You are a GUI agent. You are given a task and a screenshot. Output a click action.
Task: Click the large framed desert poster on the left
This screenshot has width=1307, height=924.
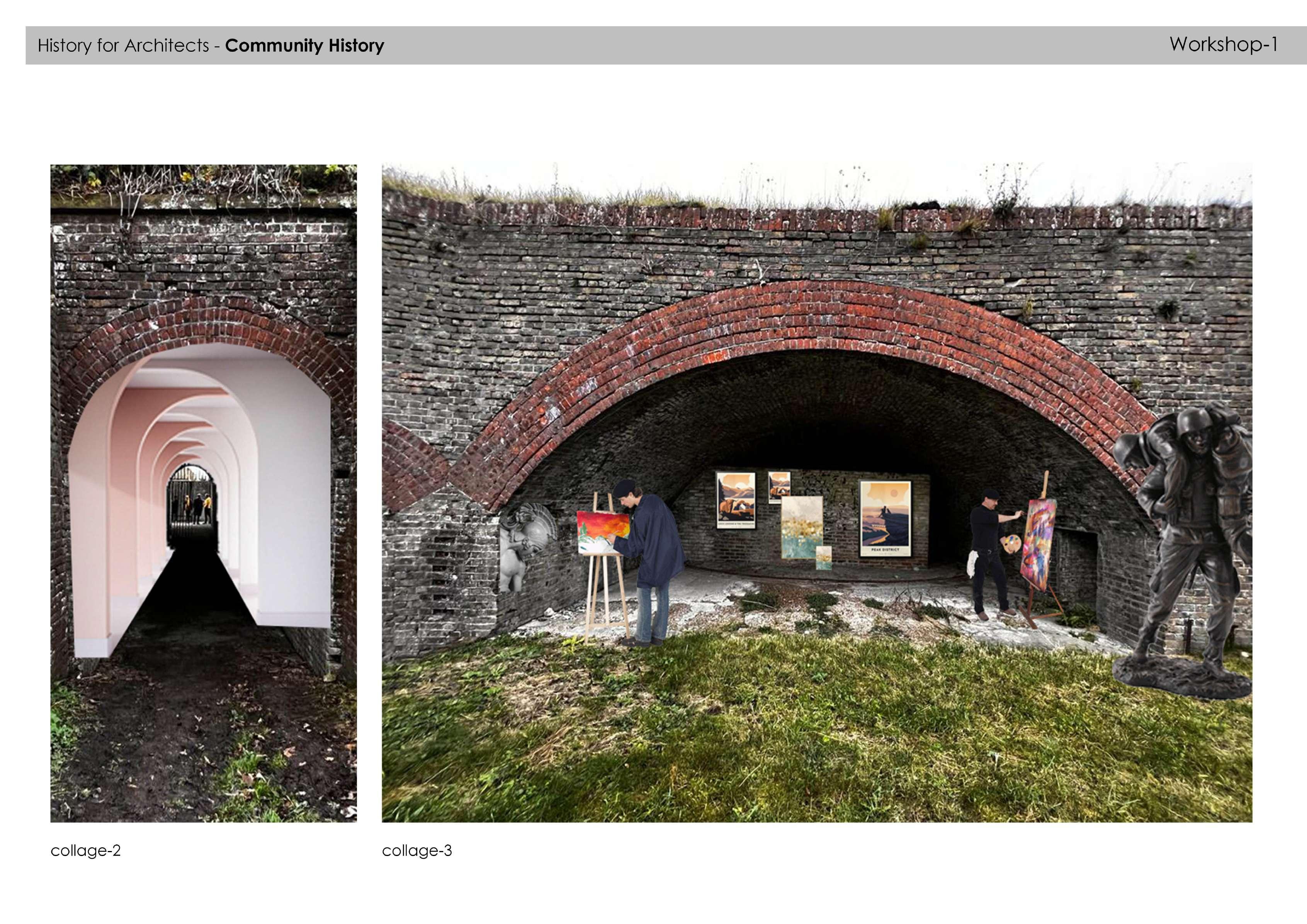pyautogui.click(x=736, y=500)
